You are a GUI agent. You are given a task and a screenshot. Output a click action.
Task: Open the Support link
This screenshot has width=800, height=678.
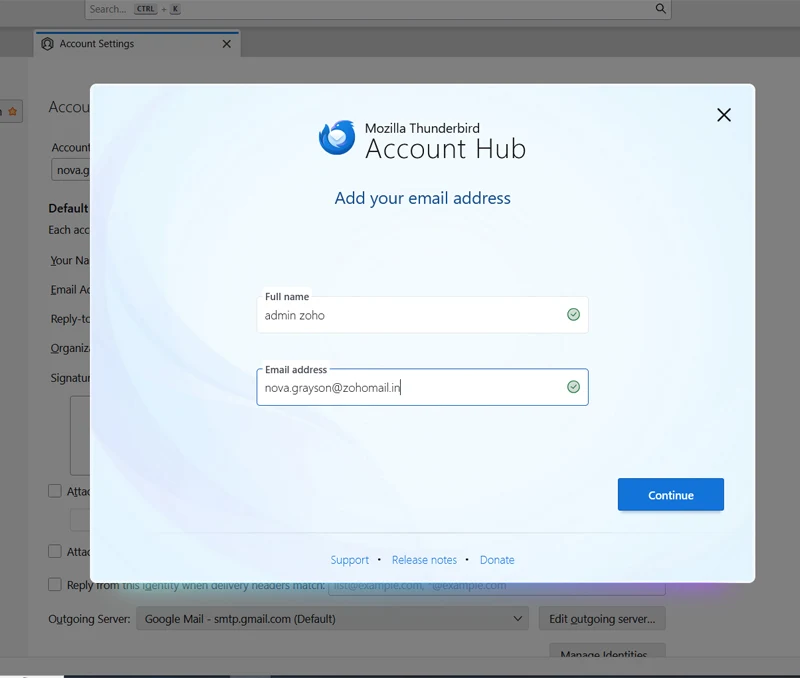pyautogui.click(x=350, y=560)
